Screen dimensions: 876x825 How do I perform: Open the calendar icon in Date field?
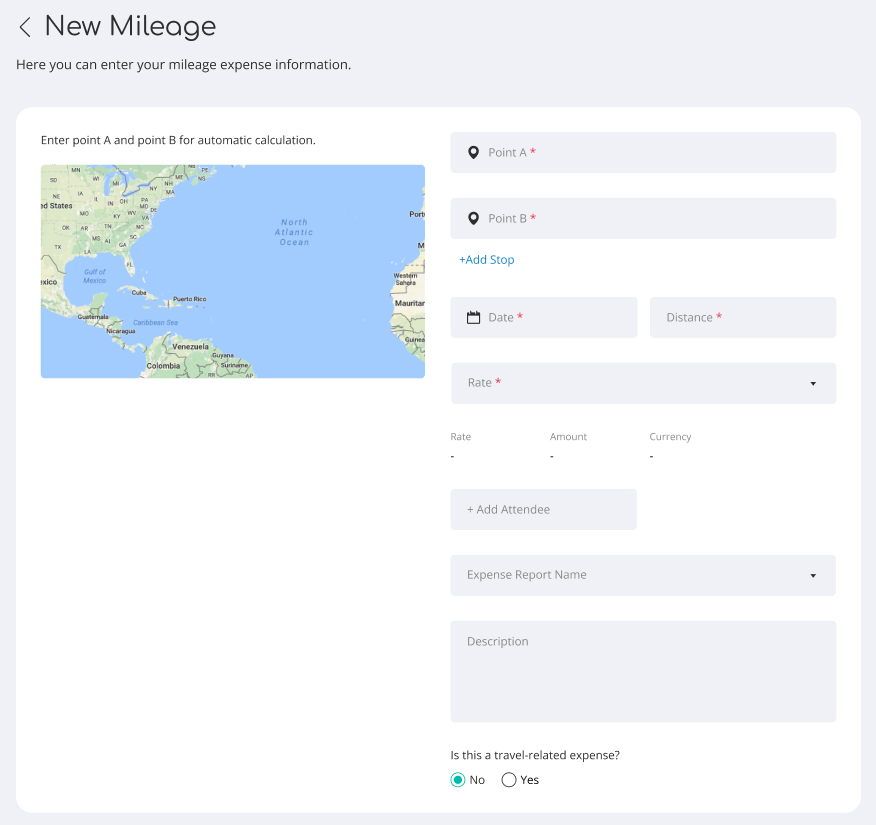point(473,317)
